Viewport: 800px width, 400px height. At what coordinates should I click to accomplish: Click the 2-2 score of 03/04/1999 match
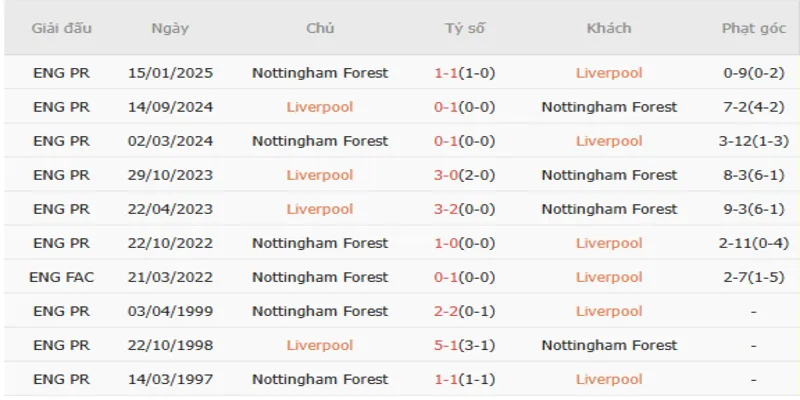[x=445, y=311]
